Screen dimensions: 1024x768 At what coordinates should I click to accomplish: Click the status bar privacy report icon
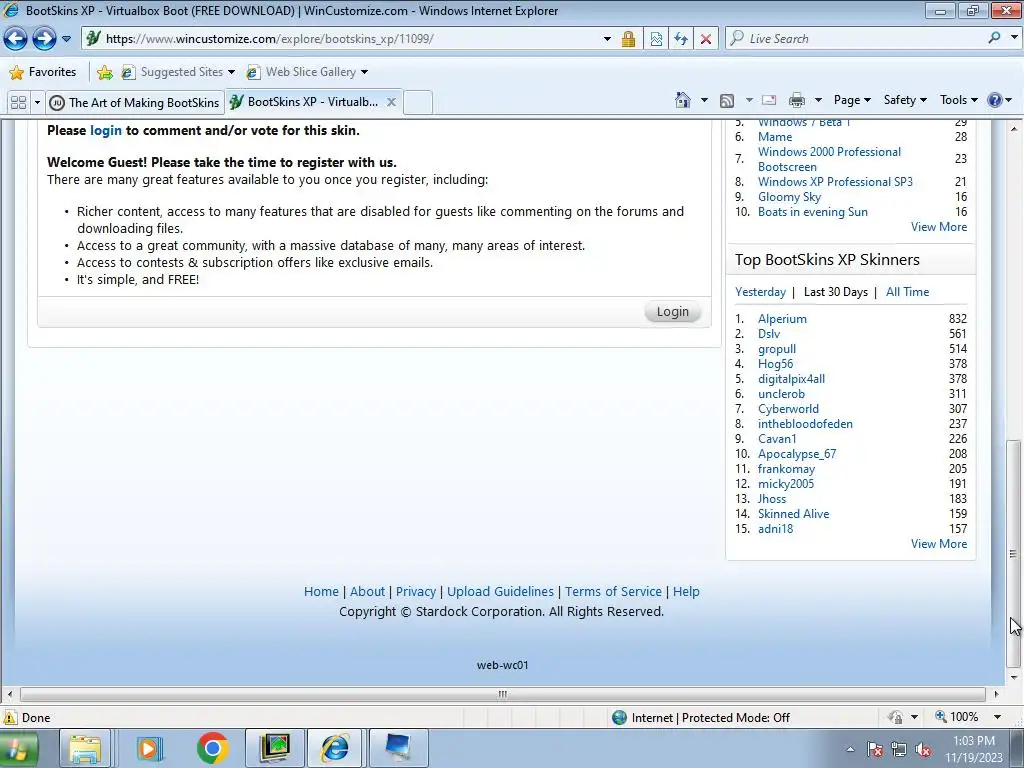(895, 717)
